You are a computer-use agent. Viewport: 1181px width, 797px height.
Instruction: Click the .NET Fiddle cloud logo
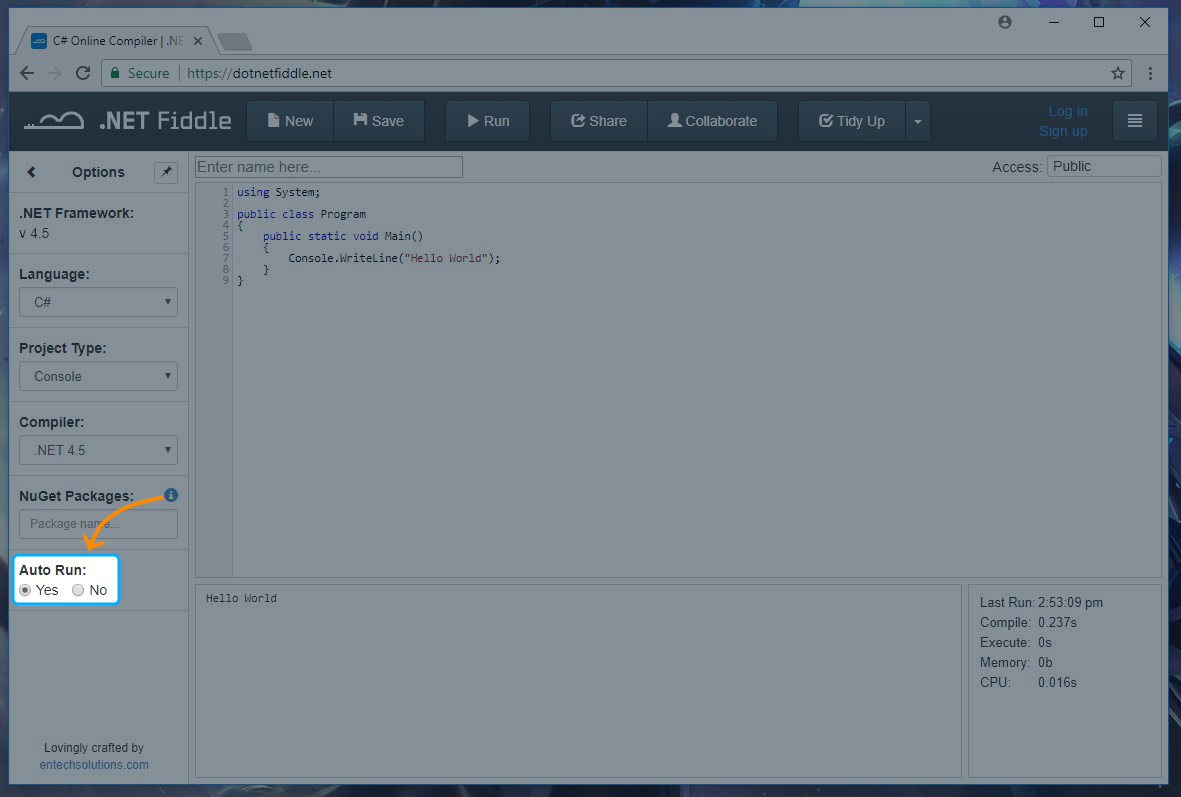pyautogui.click(x=54, y=121)
